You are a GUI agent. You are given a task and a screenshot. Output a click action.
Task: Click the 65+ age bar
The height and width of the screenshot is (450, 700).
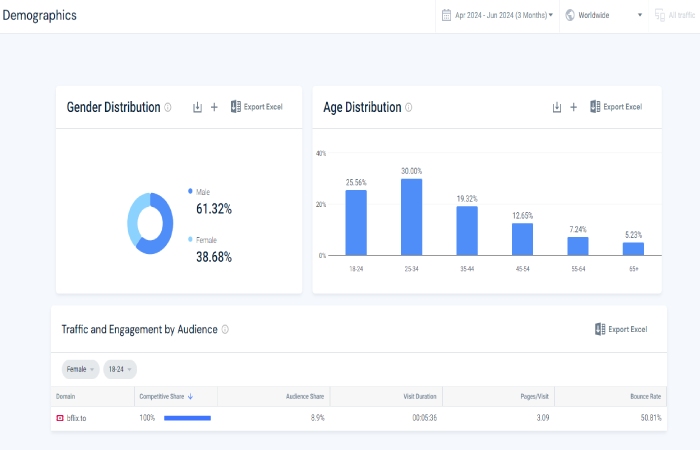click(633, 249)
